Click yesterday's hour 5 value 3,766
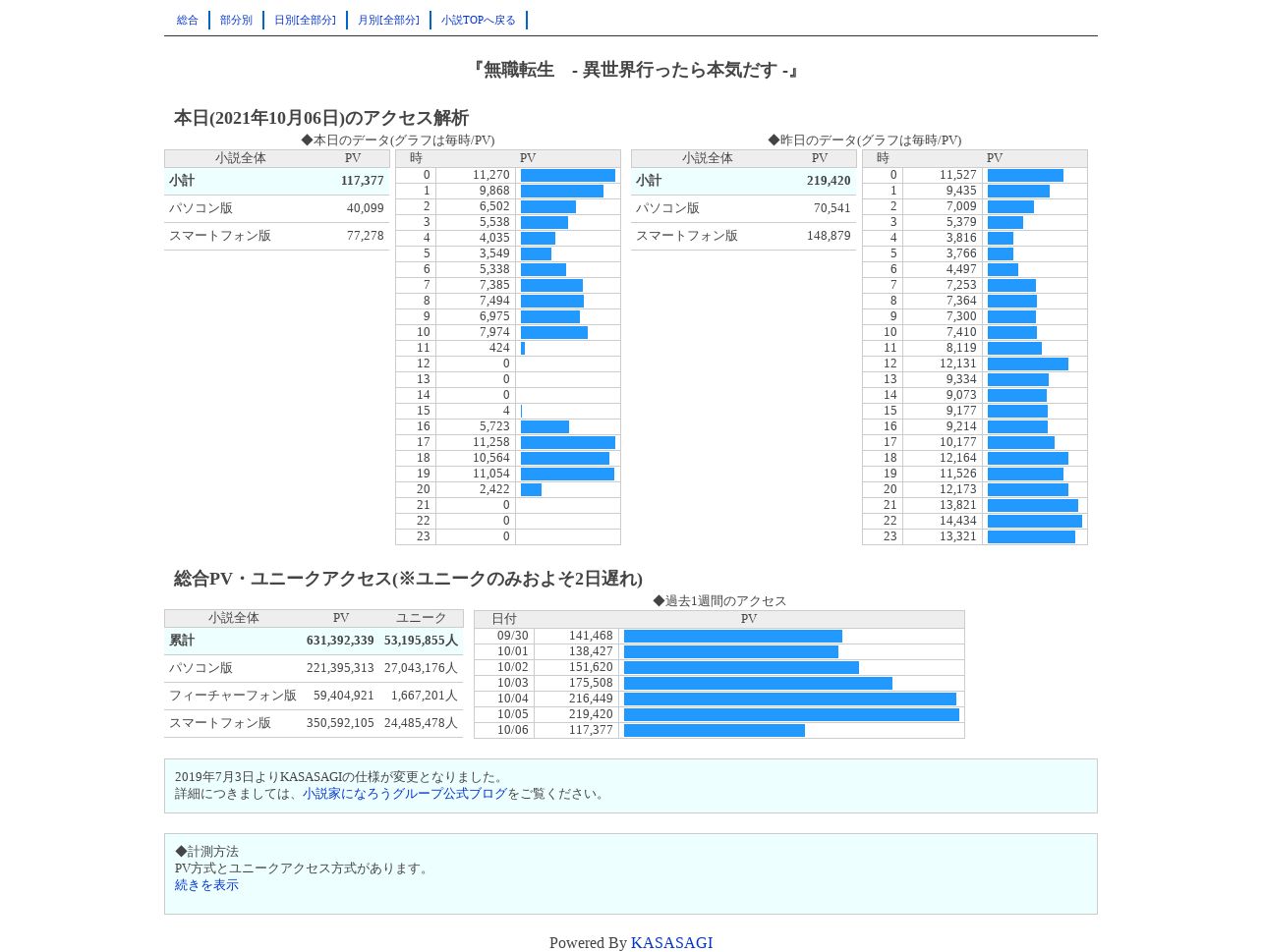The height and width of the screenshot is (952, 1262). 961,253
